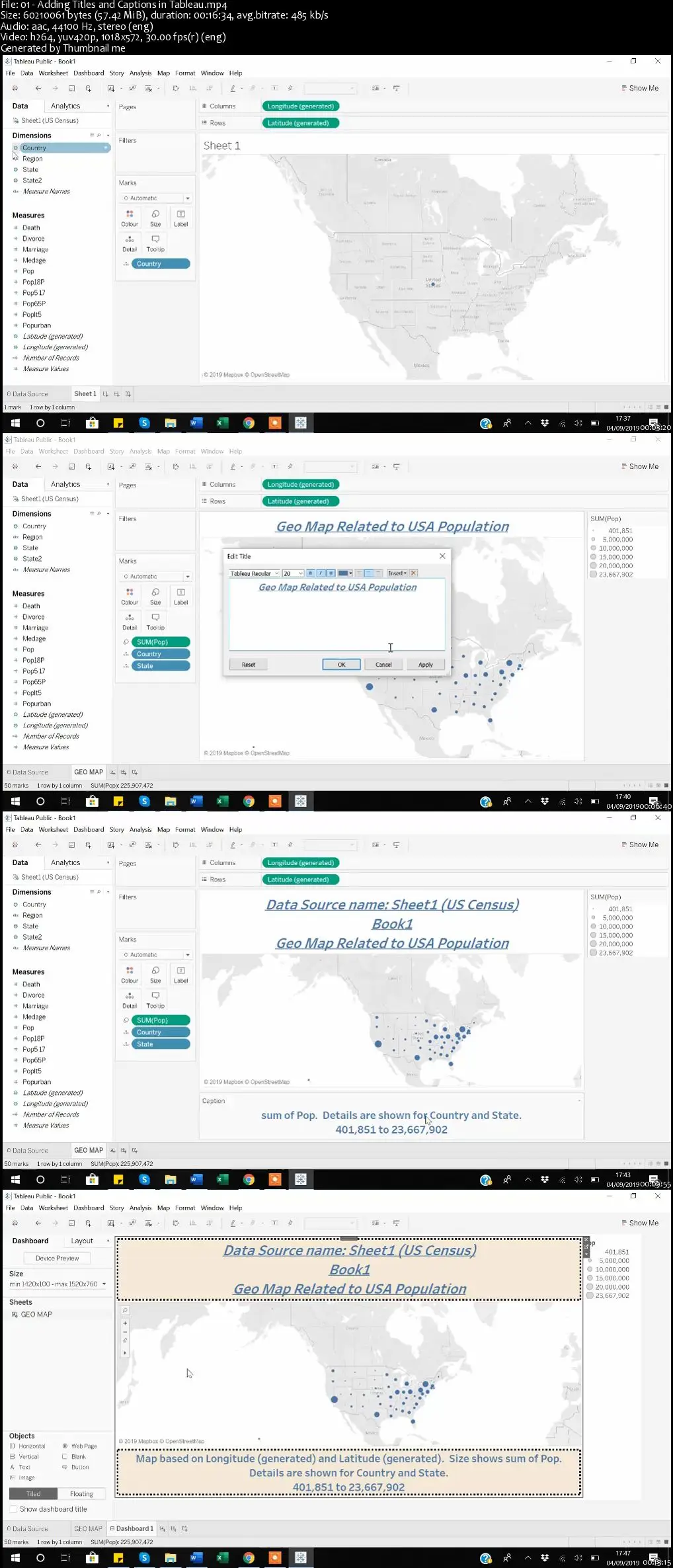Enable Show dashboard title checkbox
The width and height of the screenshot is (673, 1568).
point(13,1509)
